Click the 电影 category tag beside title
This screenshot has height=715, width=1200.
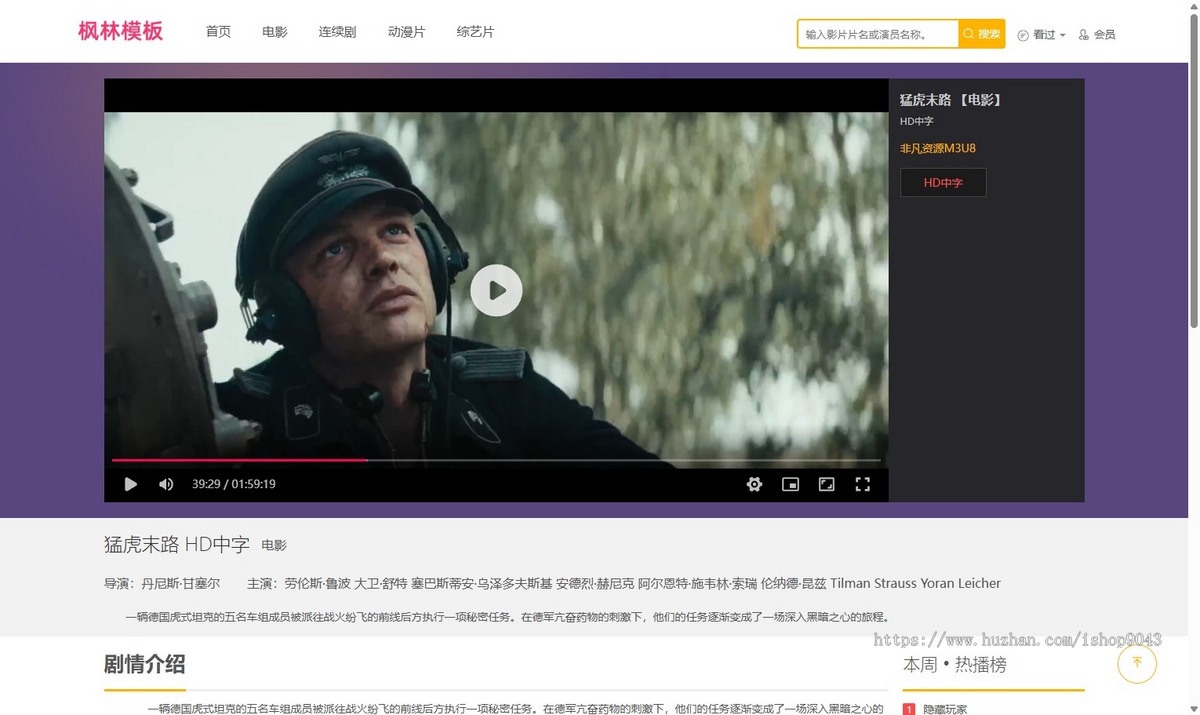tap(274, 546)
